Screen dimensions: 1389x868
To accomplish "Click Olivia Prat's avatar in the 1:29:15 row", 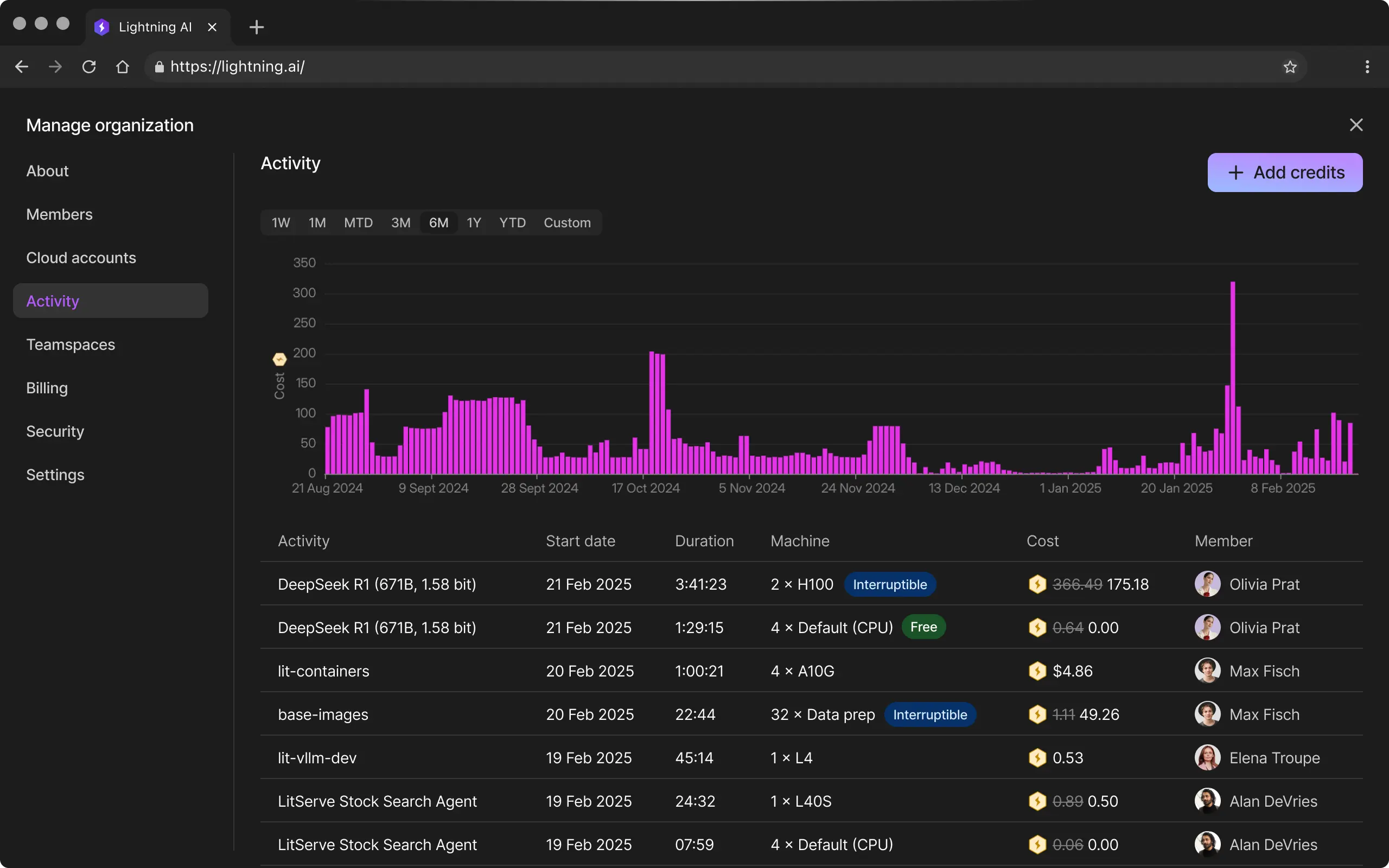I will [x=1207, y=628].
